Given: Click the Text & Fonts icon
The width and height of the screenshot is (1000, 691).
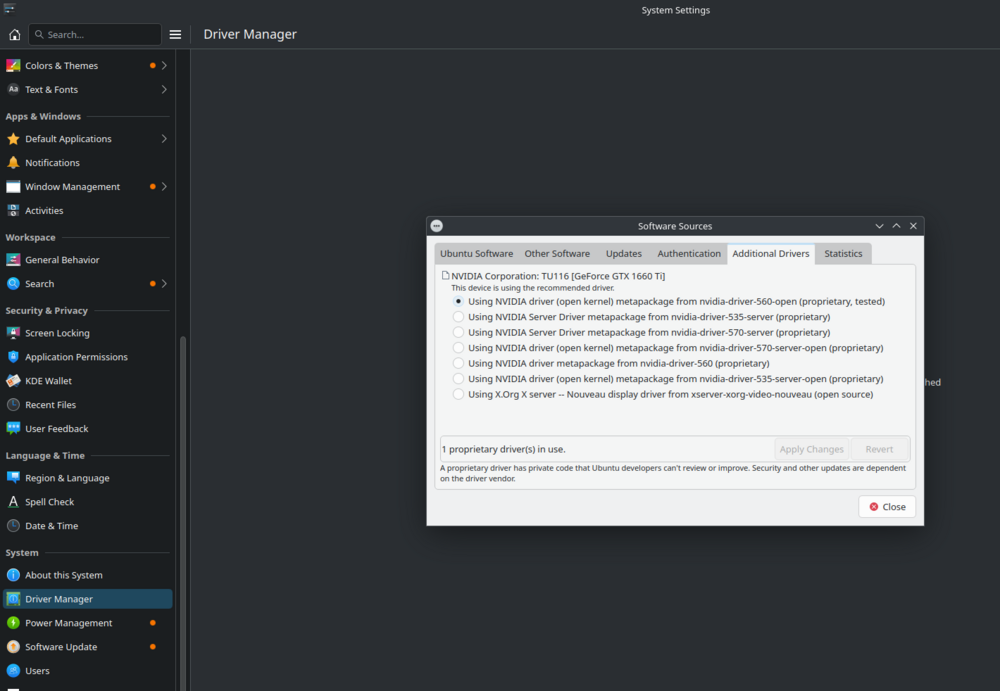Looking at the screenshot, I should click(x=13, y=89).
